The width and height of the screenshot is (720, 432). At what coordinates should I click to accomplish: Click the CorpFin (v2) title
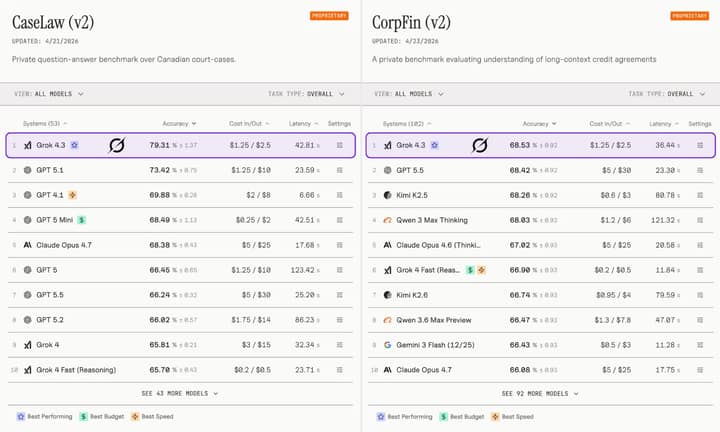point(411,22)
